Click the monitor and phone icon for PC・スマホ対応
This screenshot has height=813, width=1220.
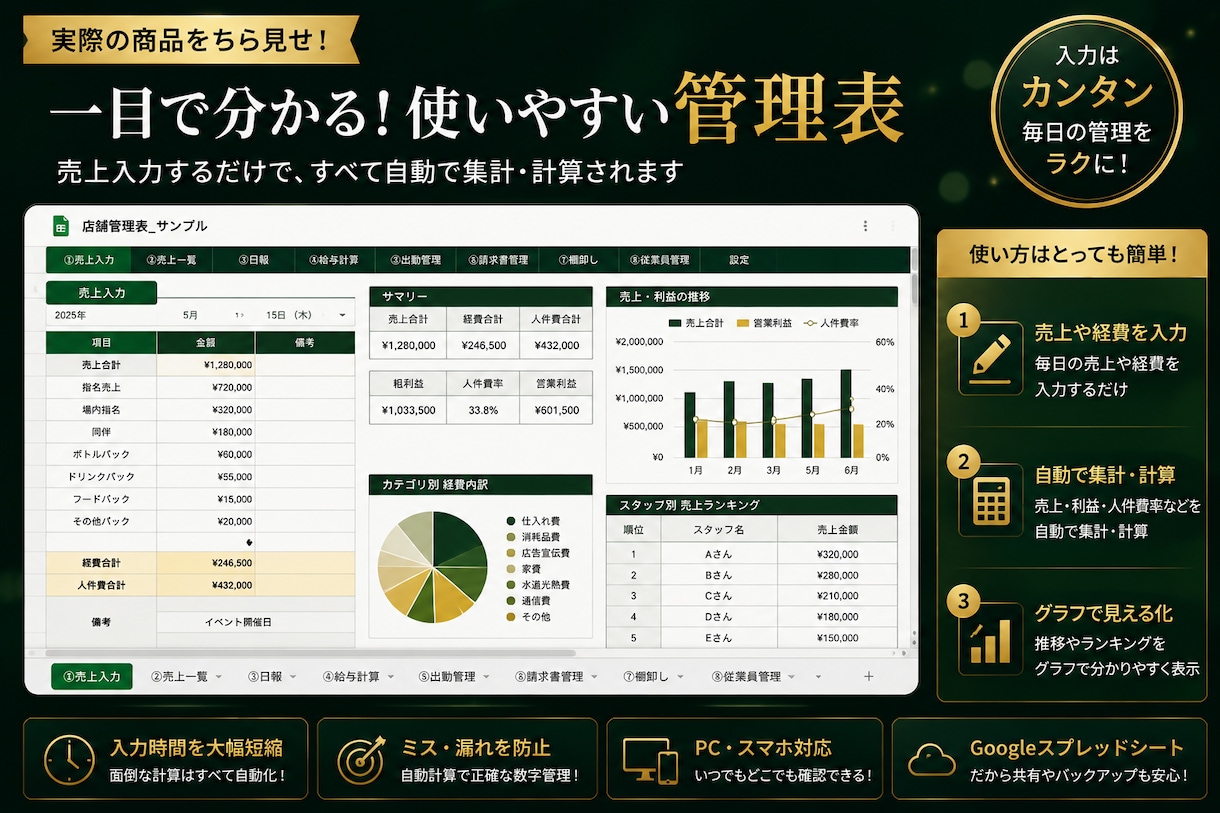pyautogui.click(x=650, y=760)
